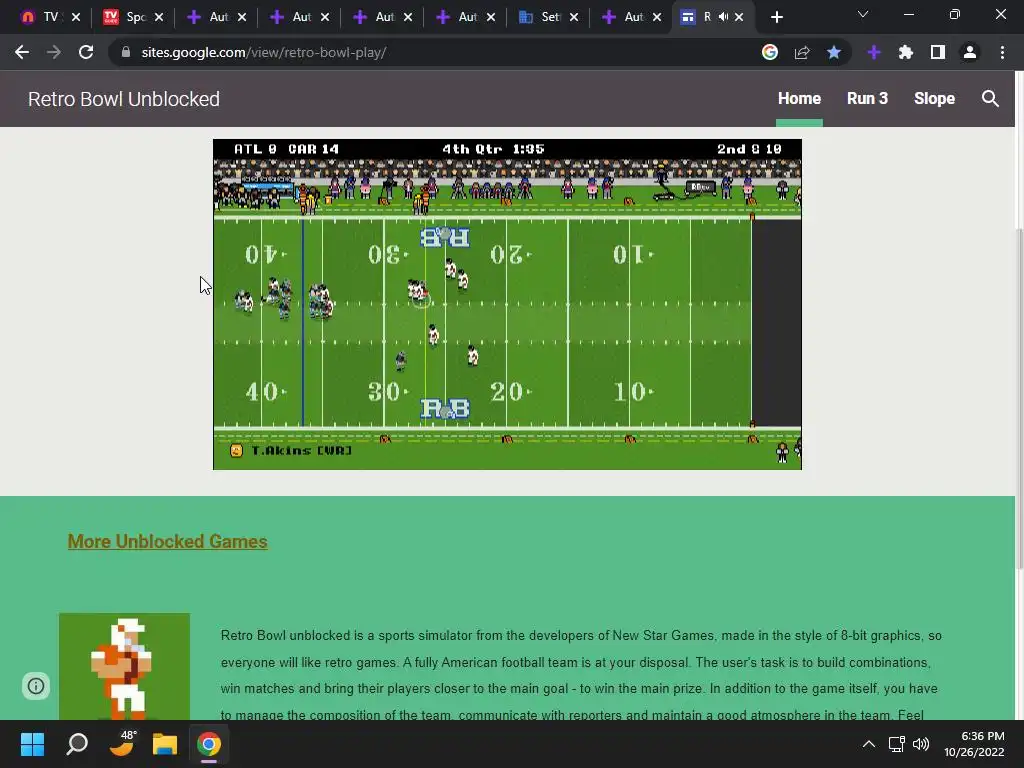The width and height of the screenshot is (1024, 768).
Task: Open the site search magnifier
Action: click(x=990, y=99)
